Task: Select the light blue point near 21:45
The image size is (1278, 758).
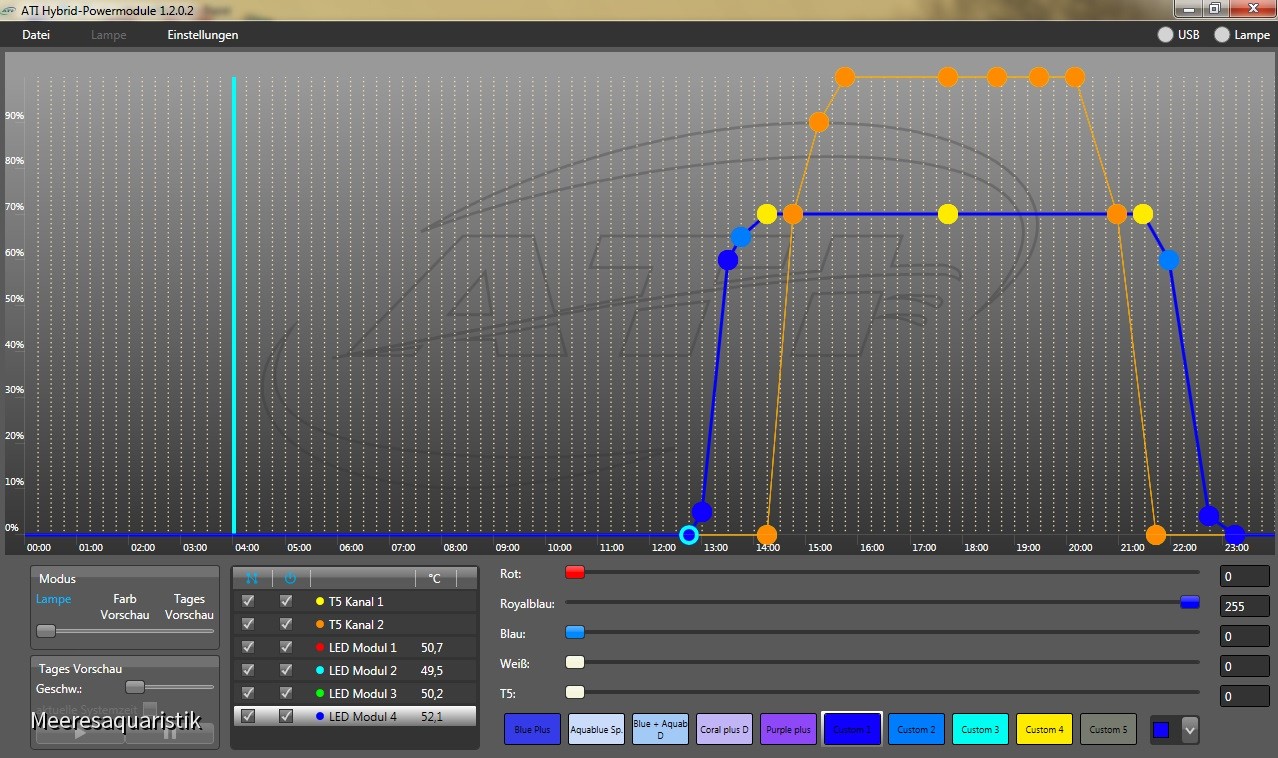Action: coord(1169,260)
